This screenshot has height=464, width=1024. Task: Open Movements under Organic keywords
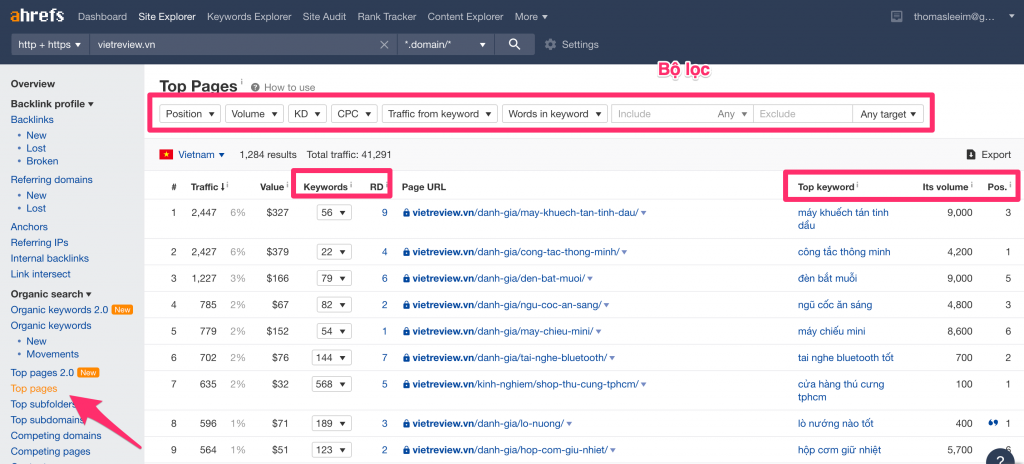(52, 354)
